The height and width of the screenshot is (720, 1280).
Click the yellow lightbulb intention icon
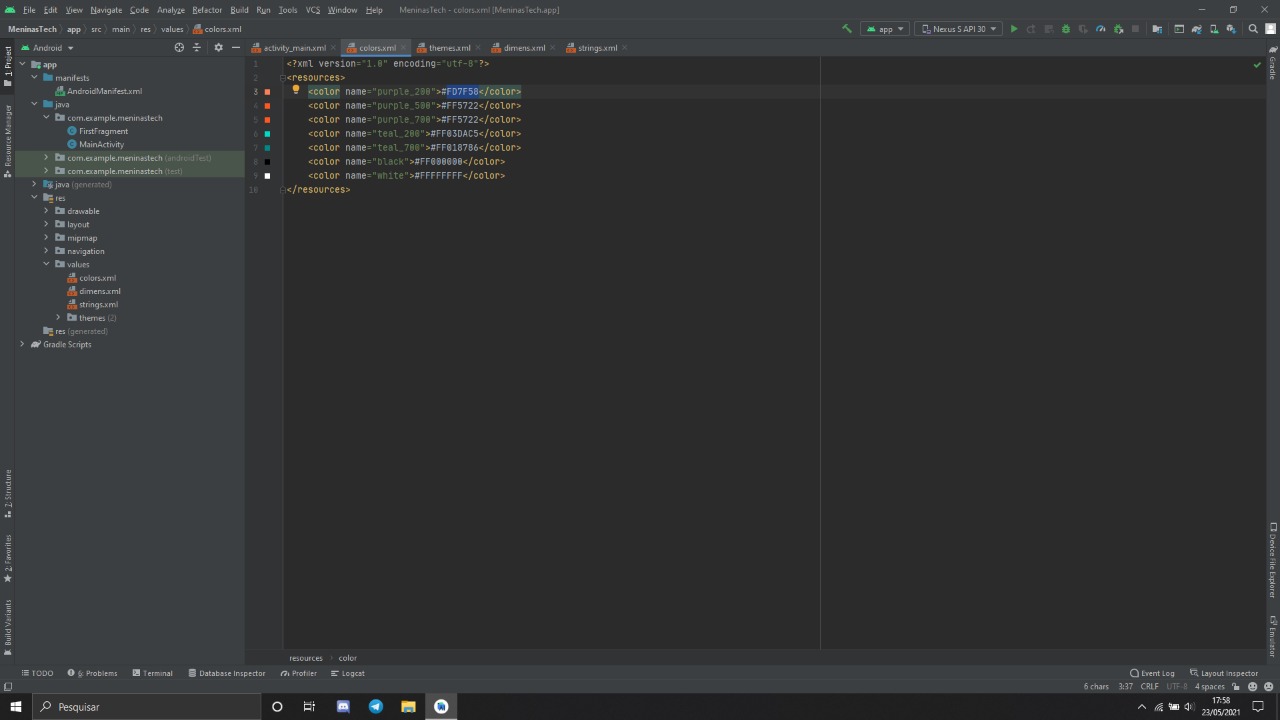click(x=296, y=90)
